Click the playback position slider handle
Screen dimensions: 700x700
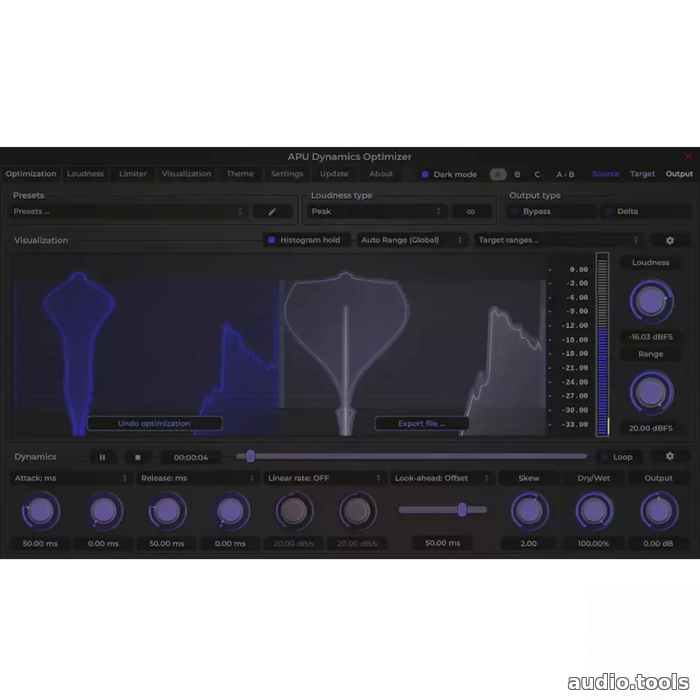pos(250,456)
